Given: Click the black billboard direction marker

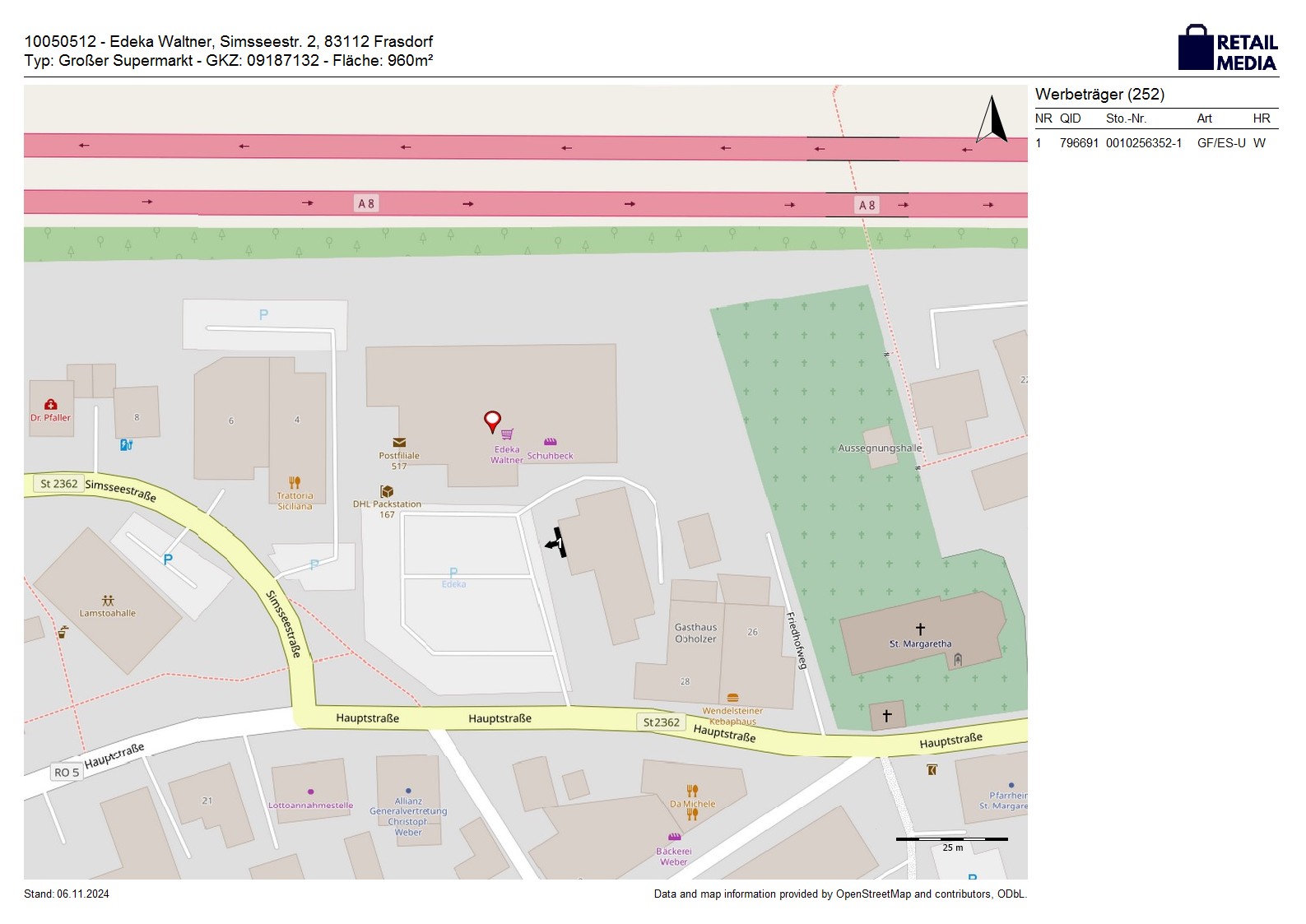Looking at the screenshot, I should (x=556, y=543).
